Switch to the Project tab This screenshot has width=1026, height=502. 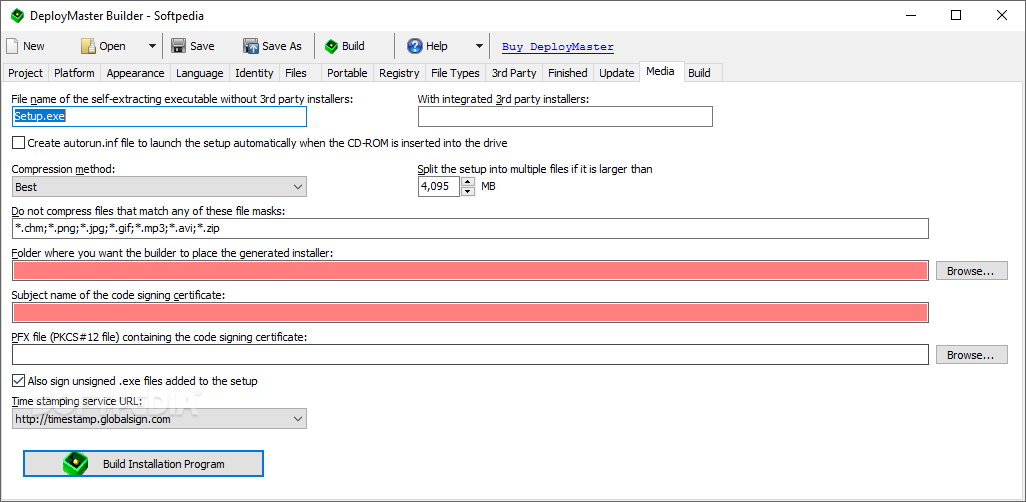coord(26,73)
